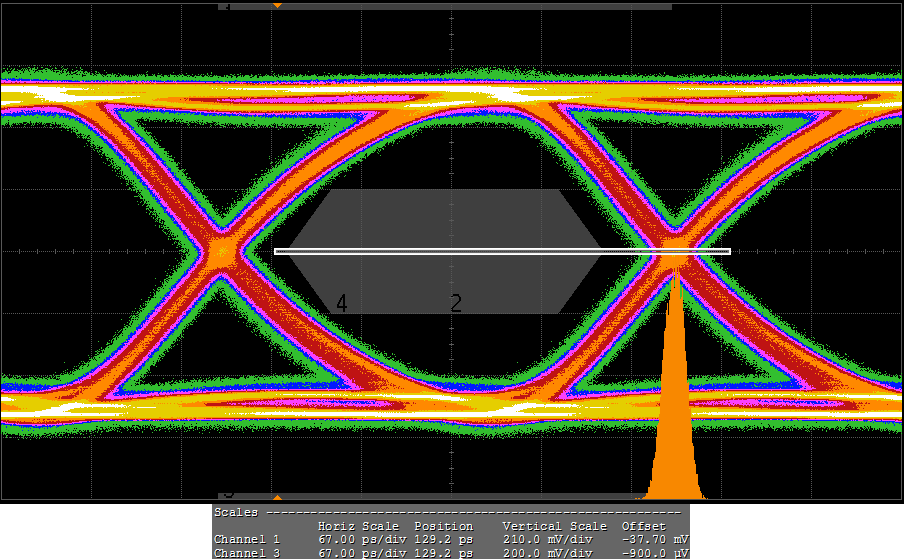Click the right eye crossing point
This screenshot has width=904, height=559.
pos(676,252)
